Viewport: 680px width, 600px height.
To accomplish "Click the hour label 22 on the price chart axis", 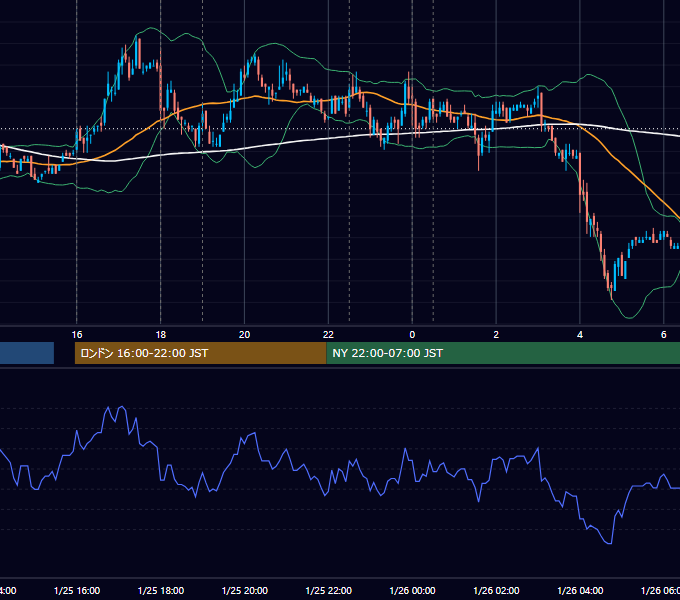I will 328,335.
